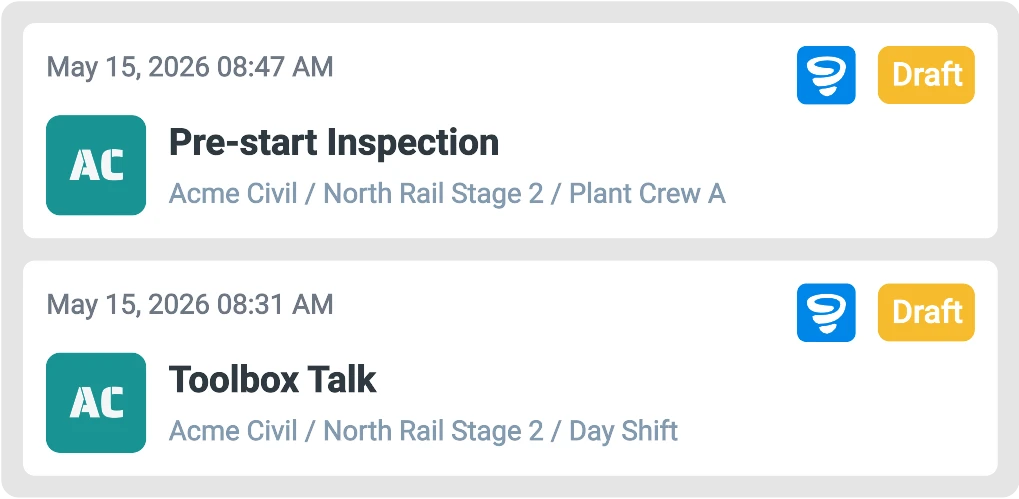Click 'North Rail Stage 2' under Pre-start Inspection

pyautogui.click(x=433, y=194)
